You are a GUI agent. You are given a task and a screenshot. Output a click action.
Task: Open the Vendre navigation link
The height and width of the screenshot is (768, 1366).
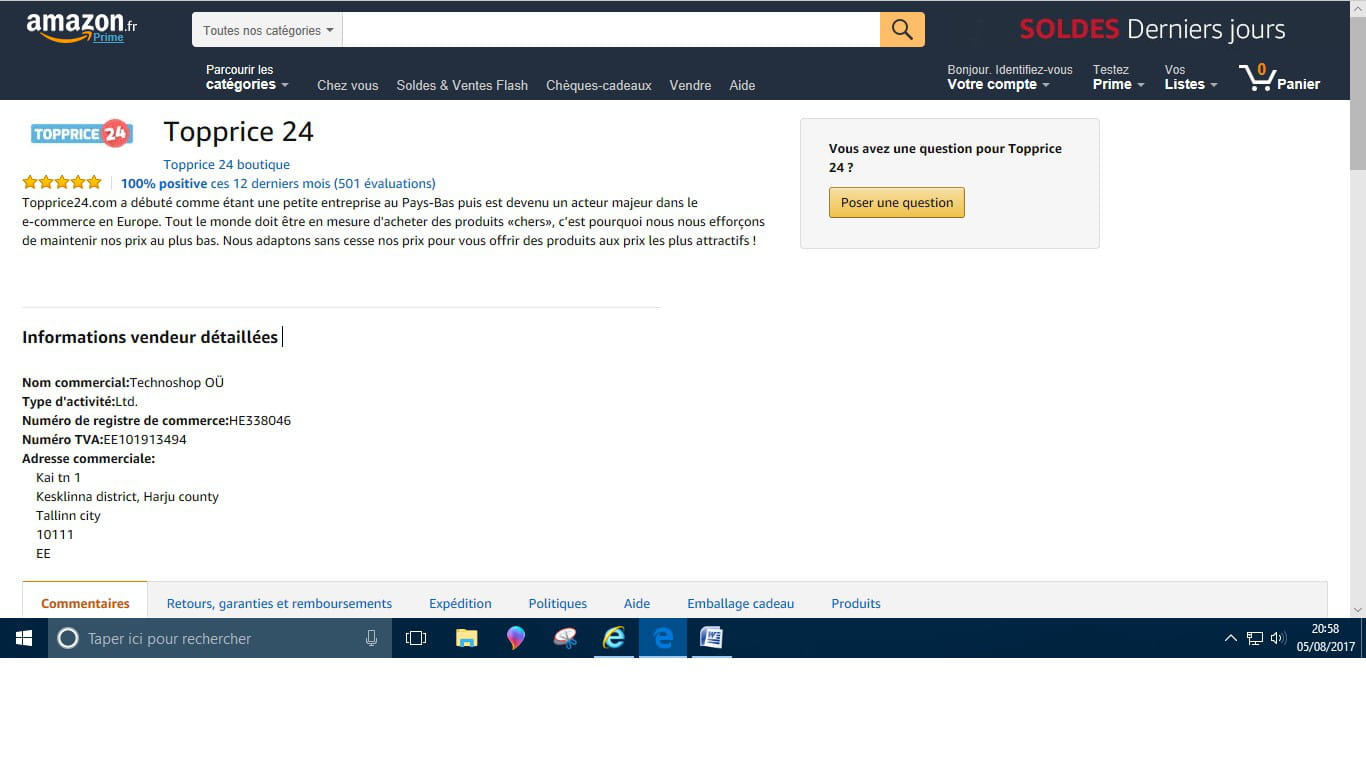(690, 85)
